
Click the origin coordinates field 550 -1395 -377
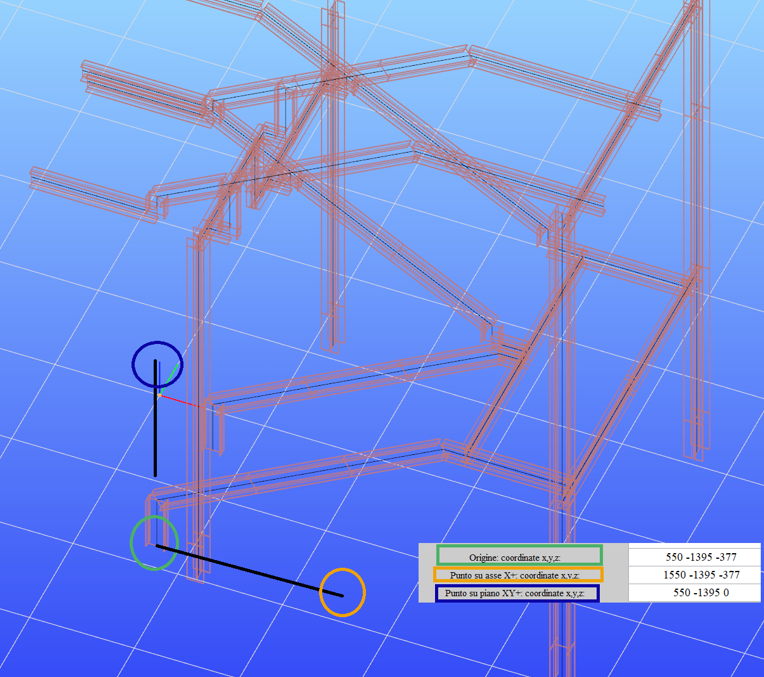tap(694, 557)
